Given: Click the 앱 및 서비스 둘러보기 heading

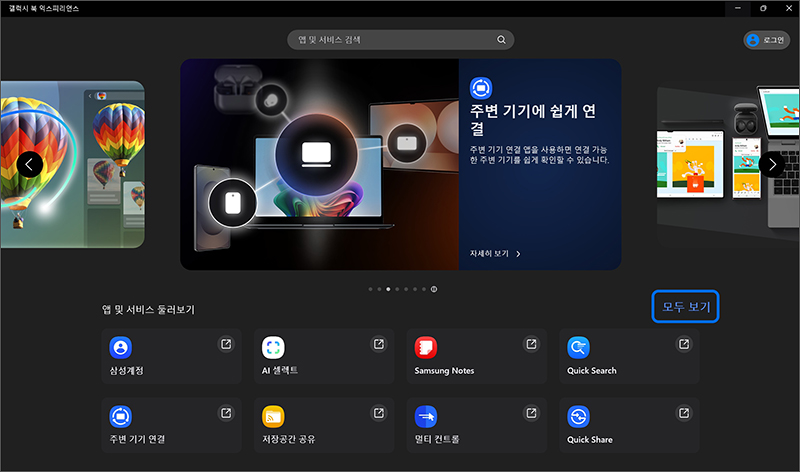Looking at the screenshot, I should 148,310.
